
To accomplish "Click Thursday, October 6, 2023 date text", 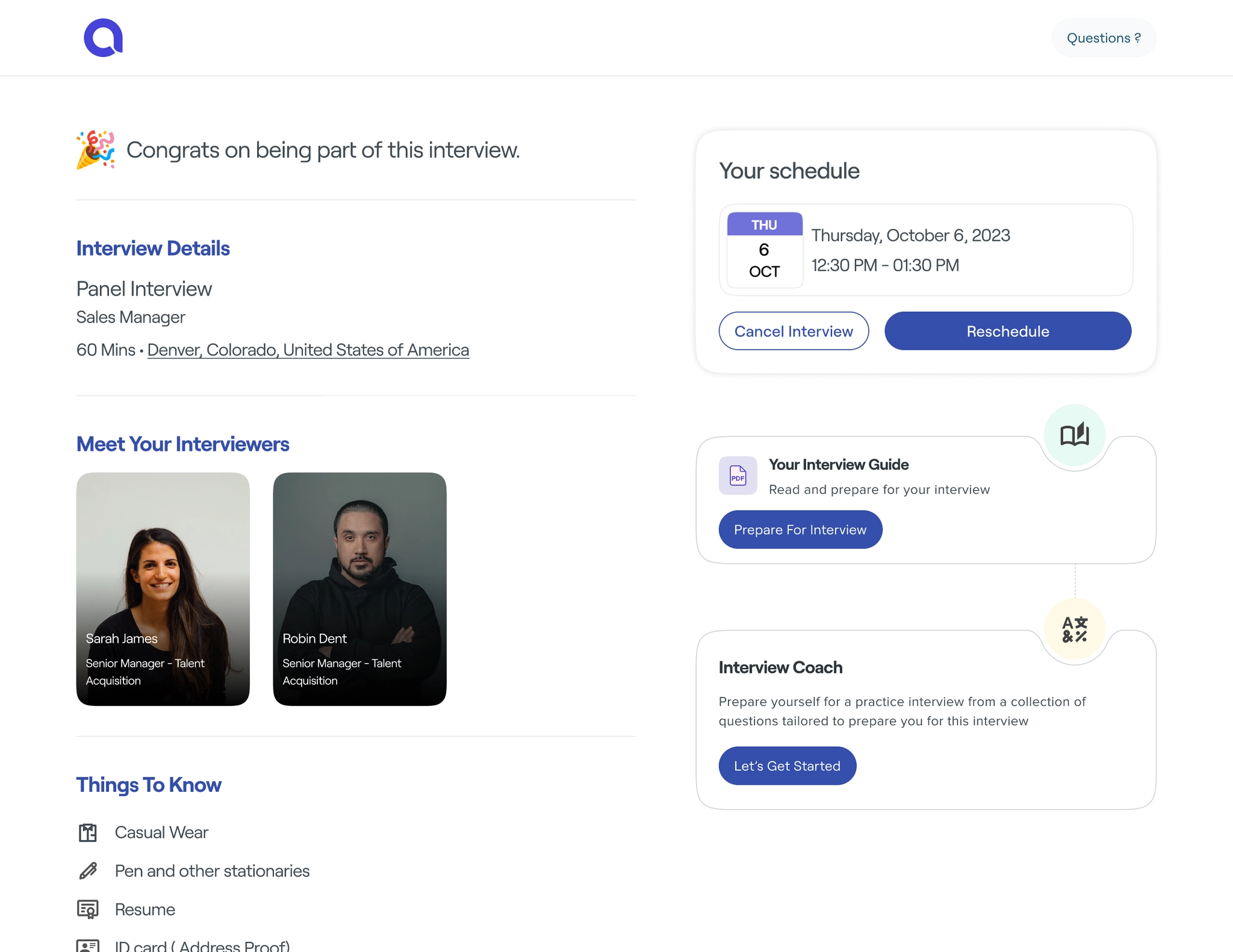I will (911, 235).
